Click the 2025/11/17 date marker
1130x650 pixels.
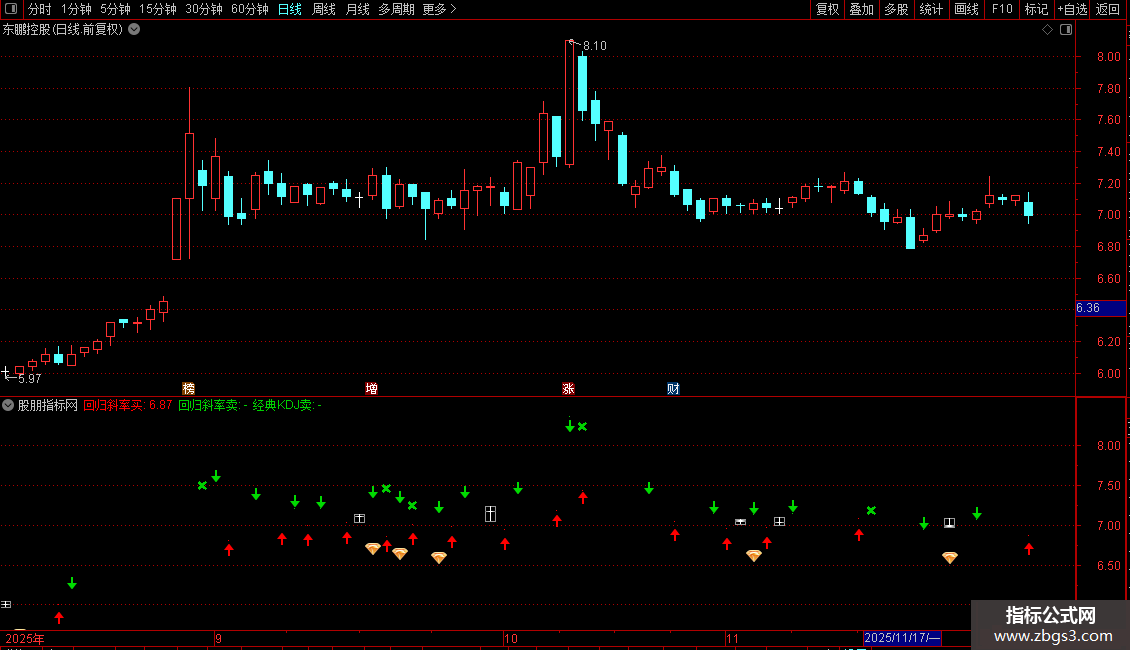902,638
